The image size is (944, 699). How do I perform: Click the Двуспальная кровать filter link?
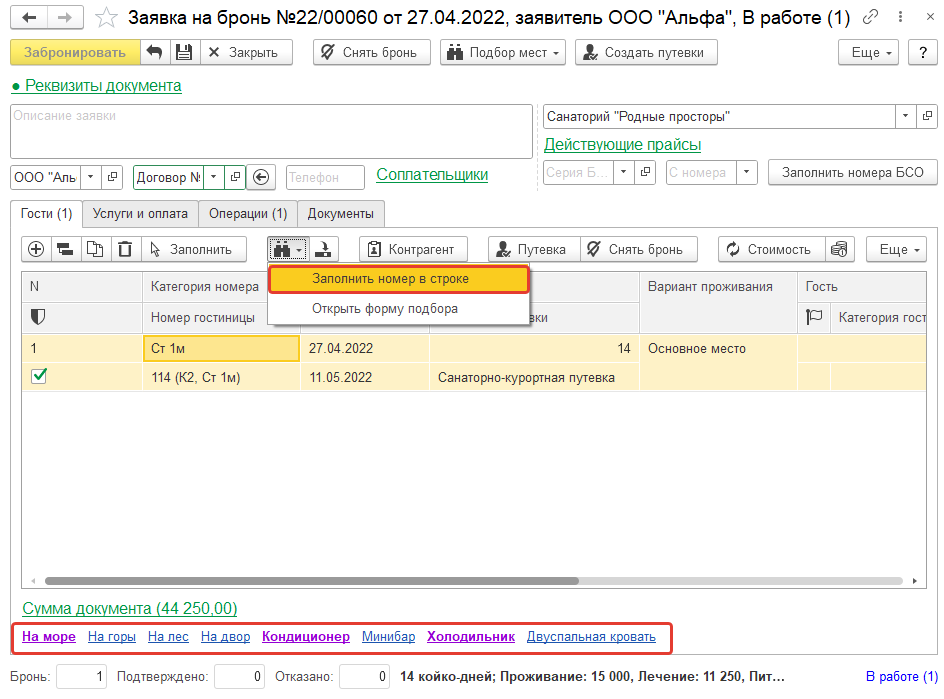click(591, 636)
